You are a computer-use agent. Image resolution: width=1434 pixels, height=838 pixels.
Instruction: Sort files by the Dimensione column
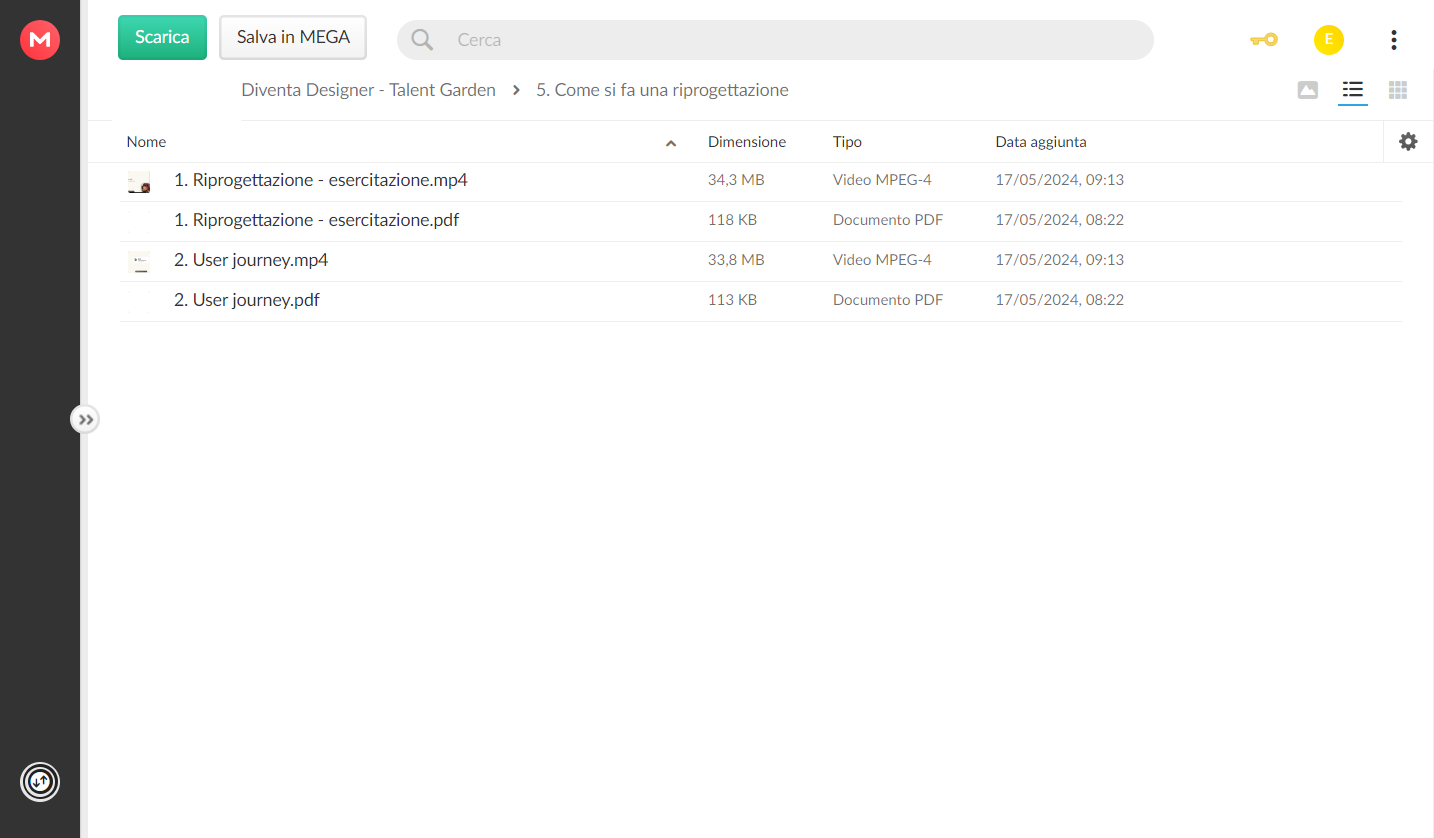click(747, 142)
